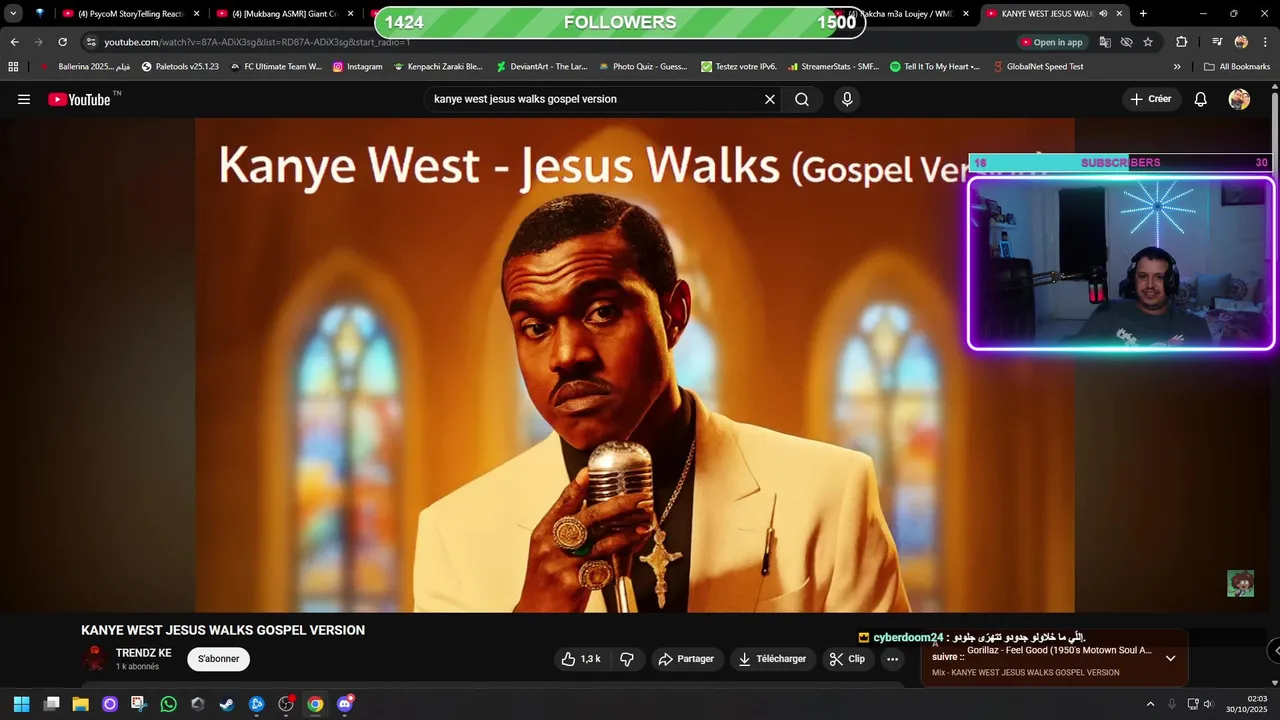Expand the Mix playlist panel chevron

click(1170, 658)
